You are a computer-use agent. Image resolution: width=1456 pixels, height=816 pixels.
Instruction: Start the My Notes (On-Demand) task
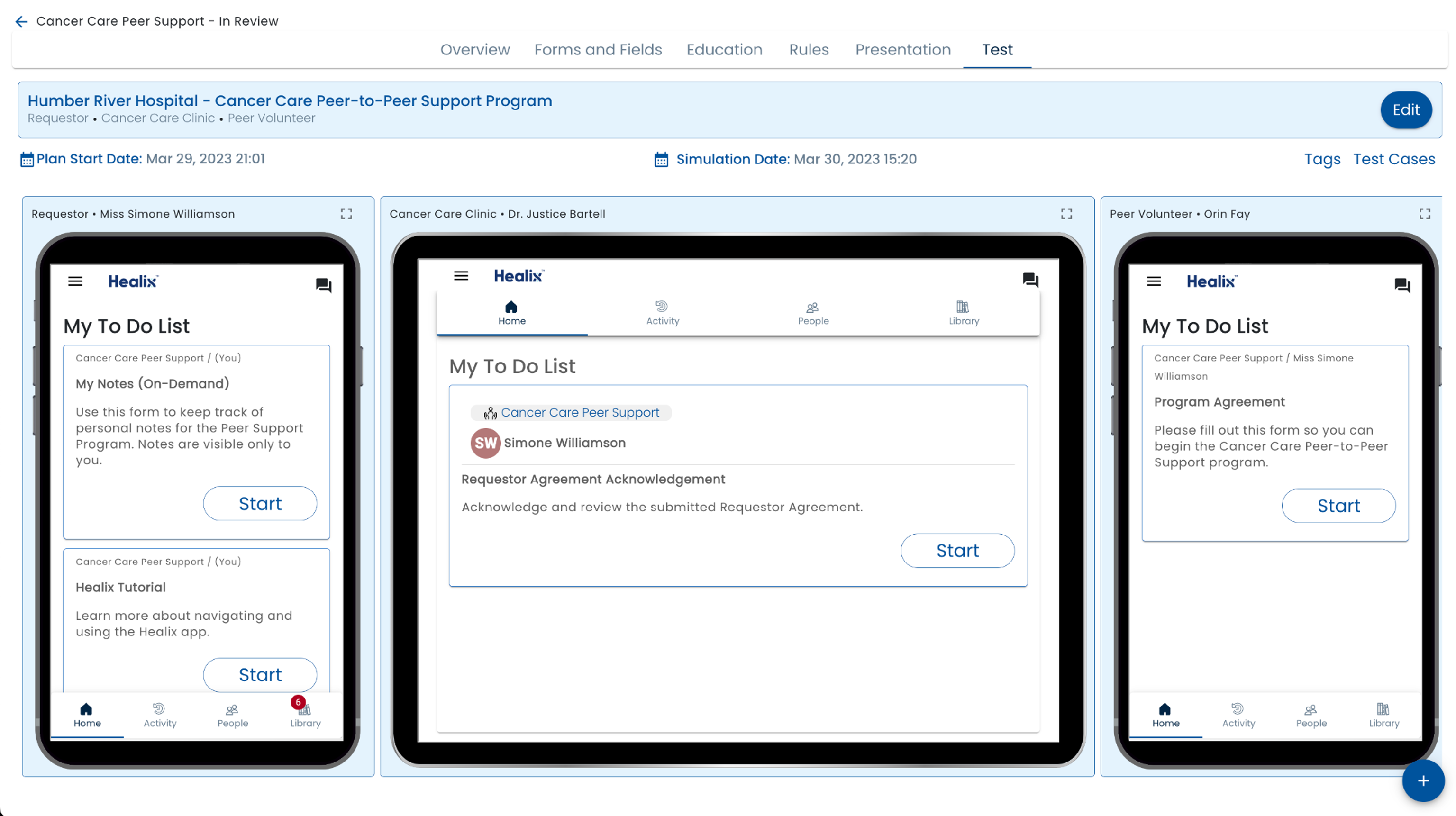point(260,504)
